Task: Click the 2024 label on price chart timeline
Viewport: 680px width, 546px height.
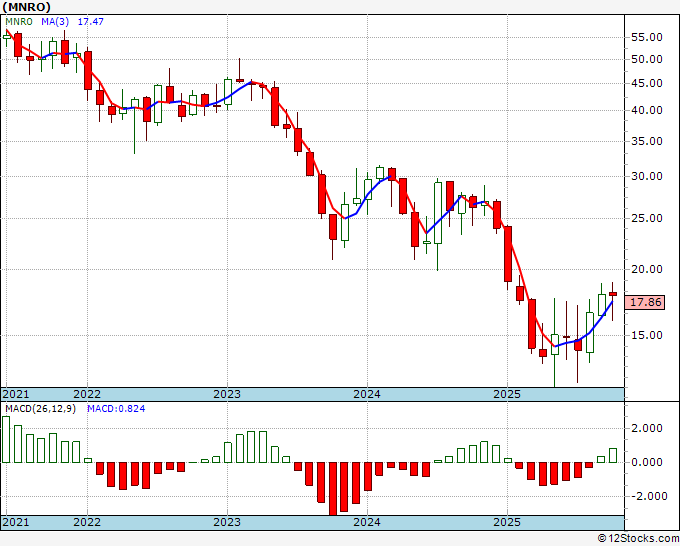Action: 367,394
